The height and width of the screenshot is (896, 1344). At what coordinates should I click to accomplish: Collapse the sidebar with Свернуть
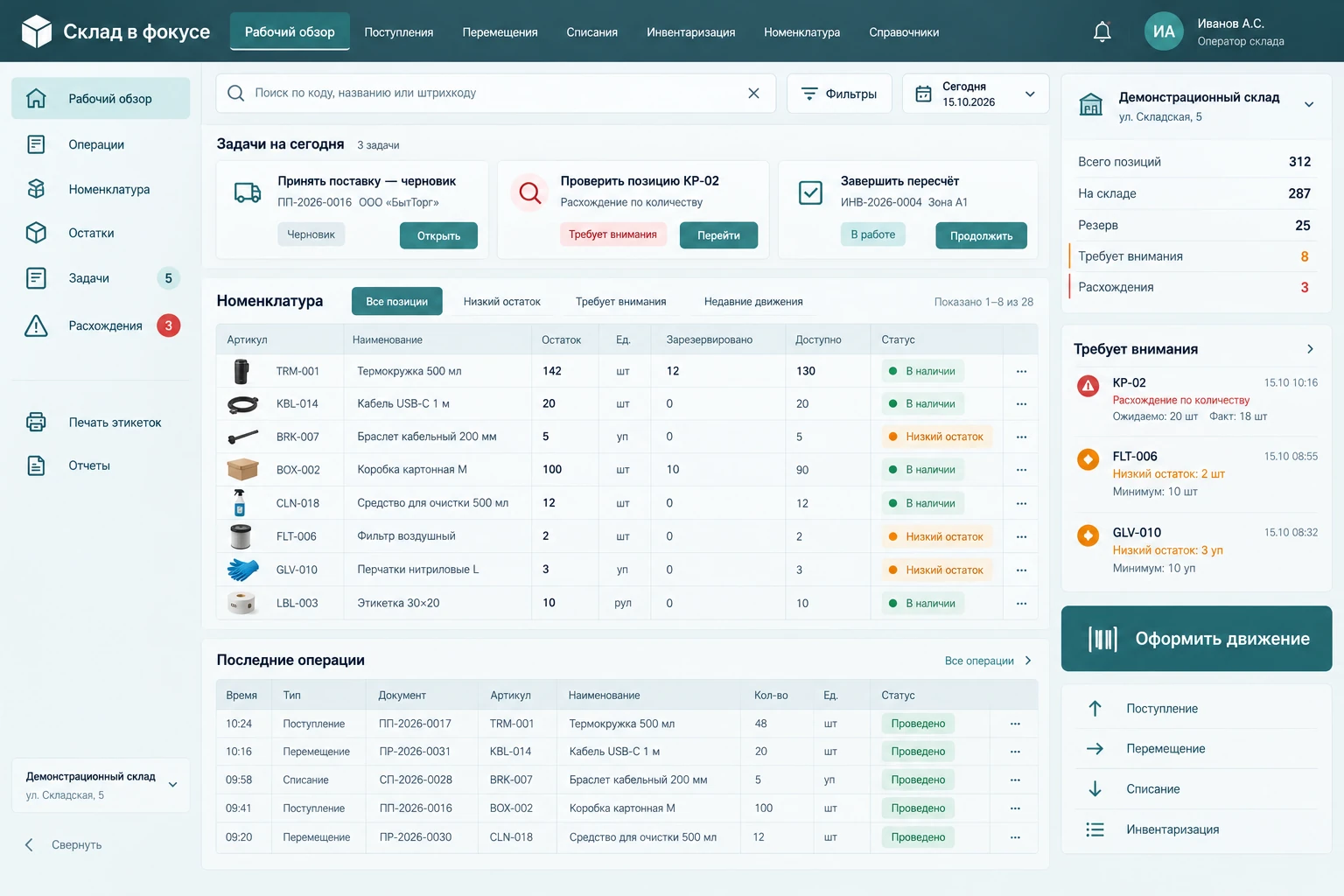point(63,845)
